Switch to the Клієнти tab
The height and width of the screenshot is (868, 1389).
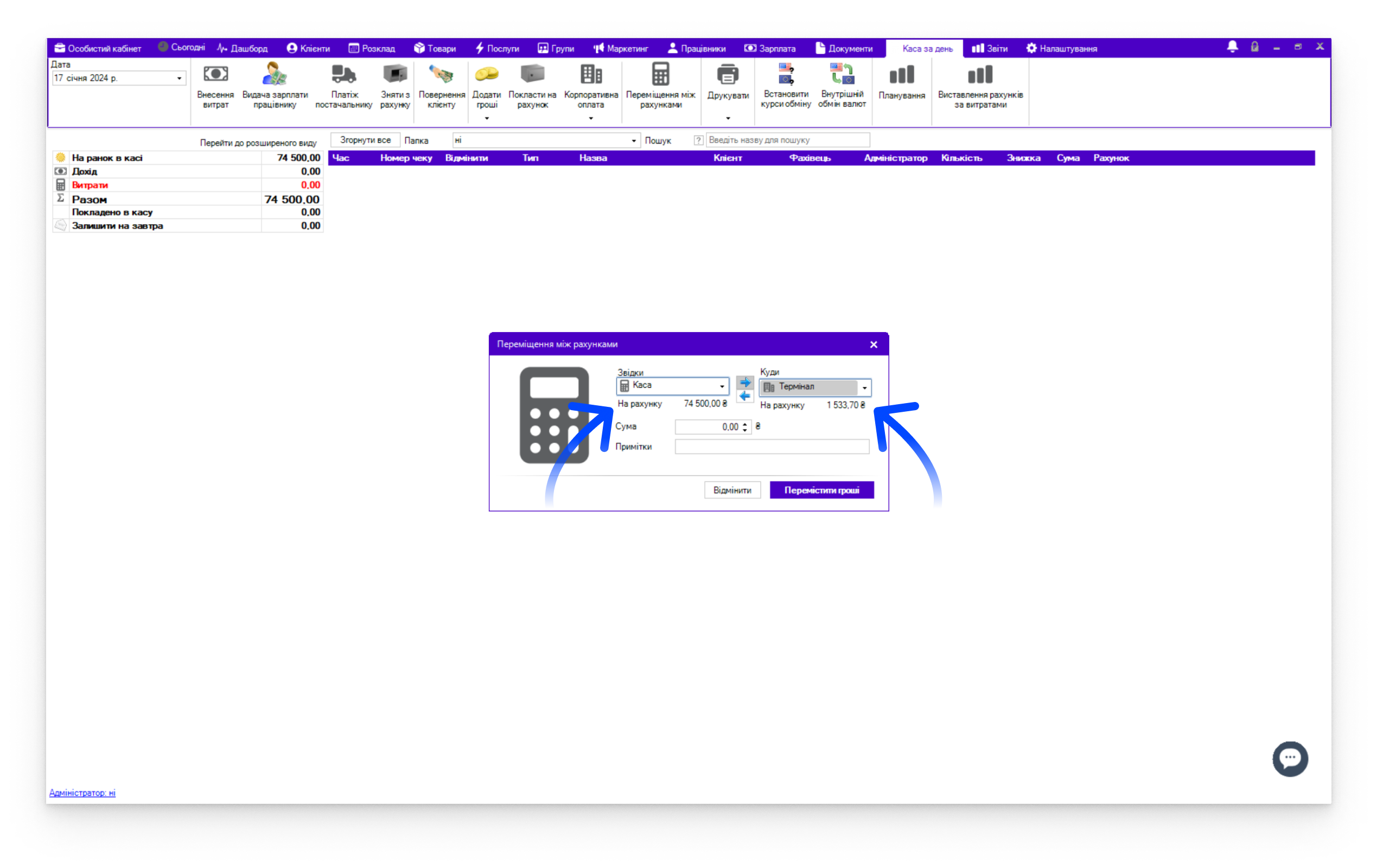[x=308, y=48]
